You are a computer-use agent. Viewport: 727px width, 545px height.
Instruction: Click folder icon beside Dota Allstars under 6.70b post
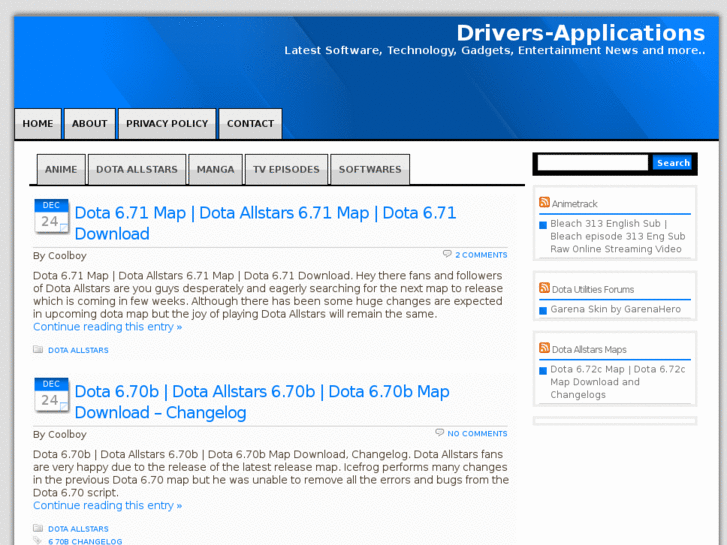(x=38, y=528)
